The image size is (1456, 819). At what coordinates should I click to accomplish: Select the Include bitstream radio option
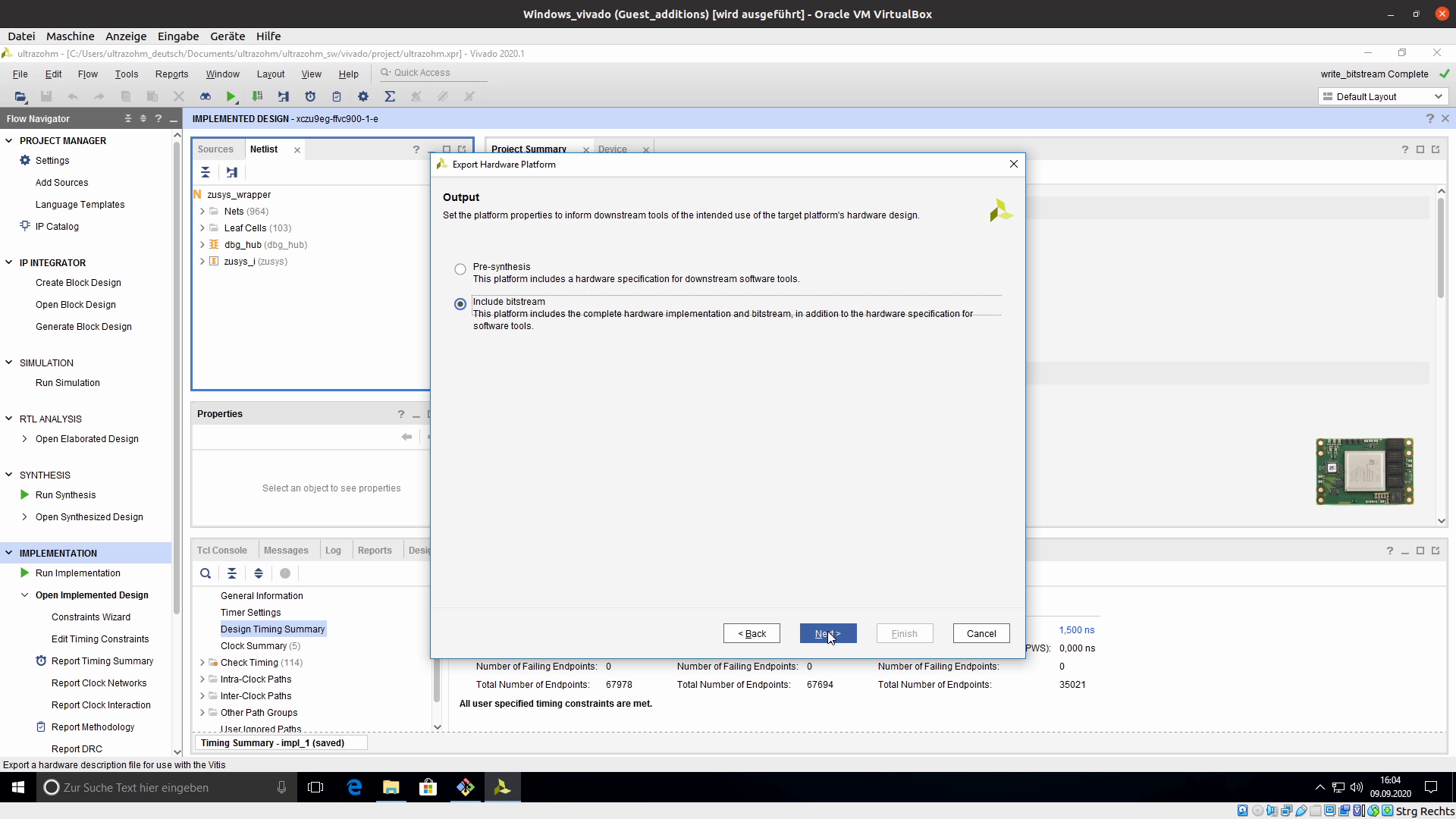coord(460,304)
